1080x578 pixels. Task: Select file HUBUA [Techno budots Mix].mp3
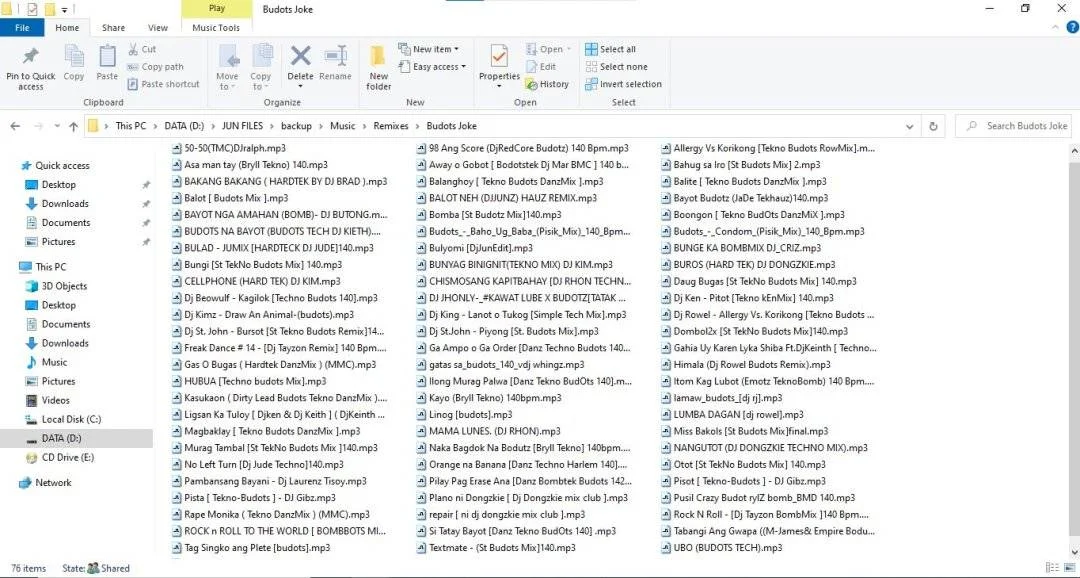pos(249,381)
